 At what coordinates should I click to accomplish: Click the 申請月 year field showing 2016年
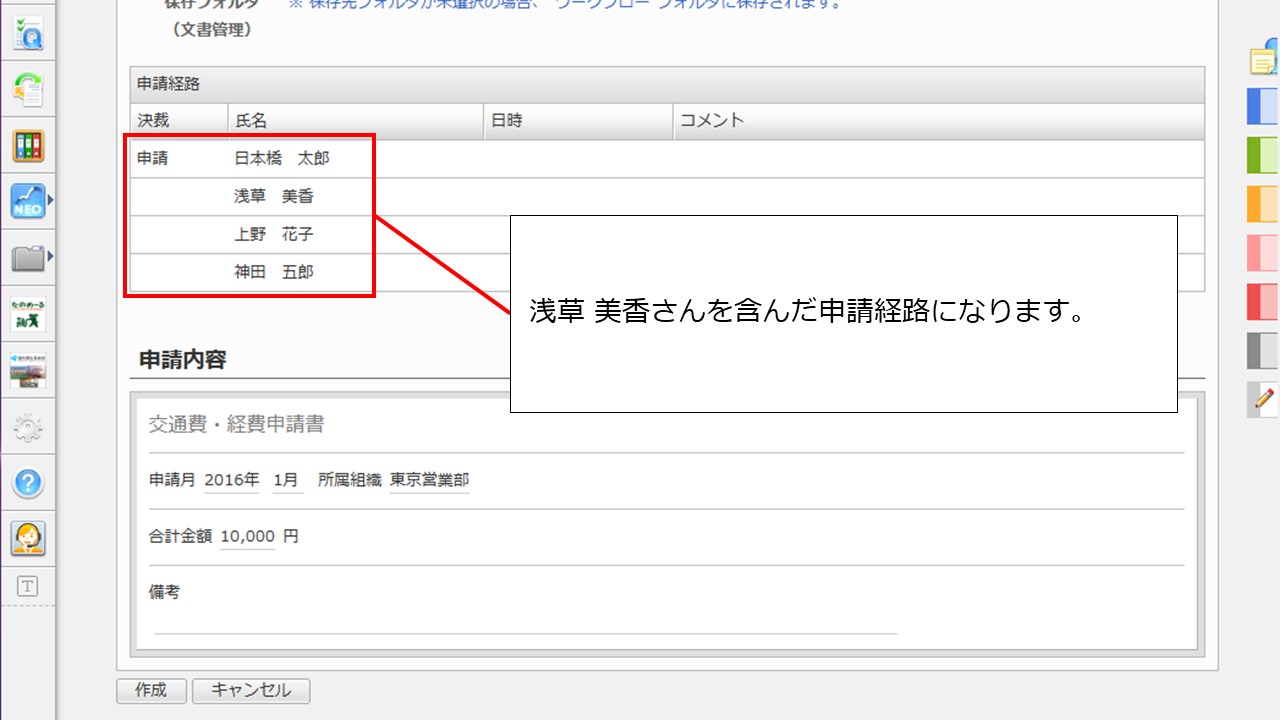point(231,480)
